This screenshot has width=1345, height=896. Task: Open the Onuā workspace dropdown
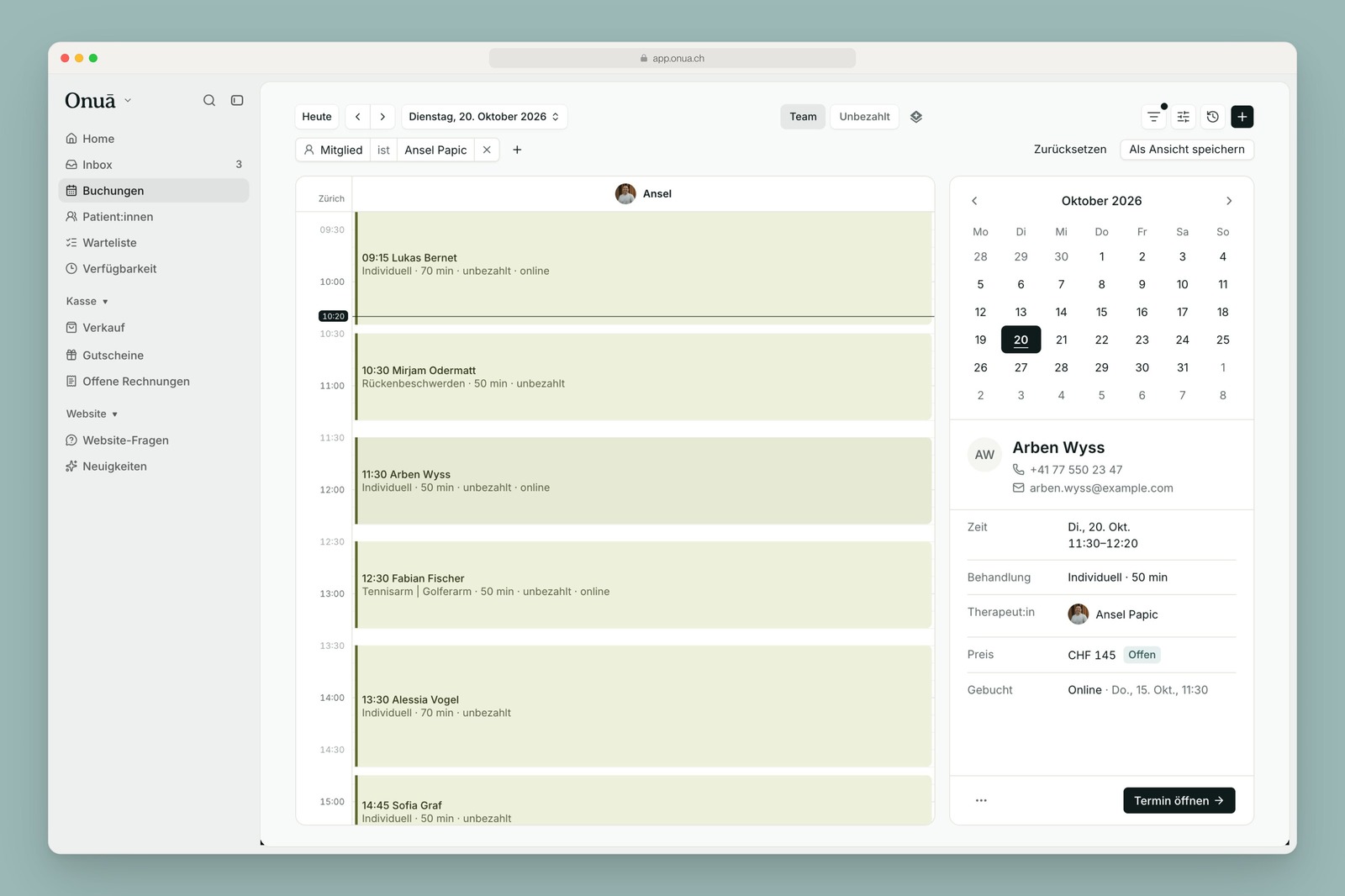tap(98, 100)
